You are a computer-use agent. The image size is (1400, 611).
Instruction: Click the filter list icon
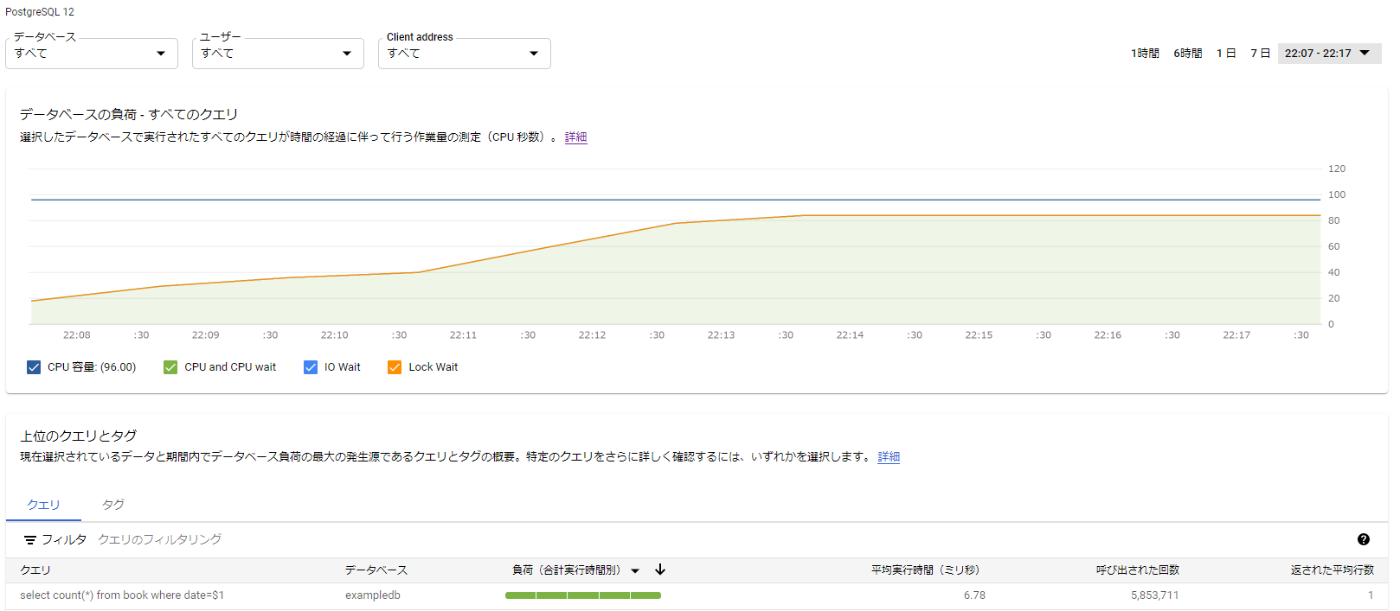(30, 540)
